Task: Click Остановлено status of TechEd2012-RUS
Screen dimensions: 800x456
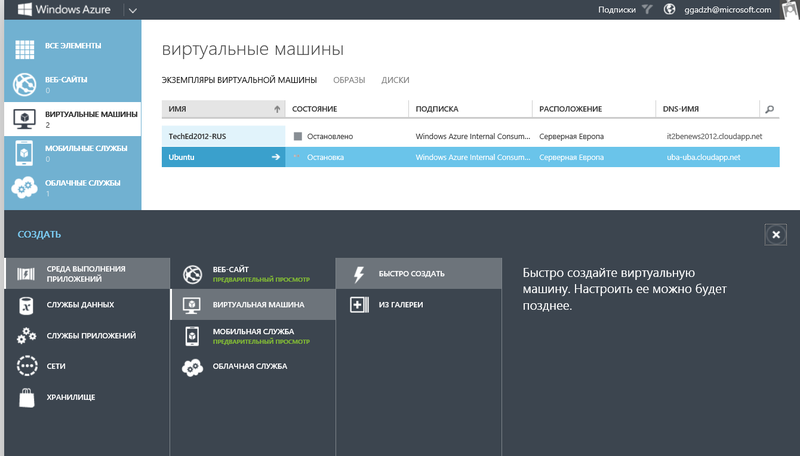Action: pos(330,136)
